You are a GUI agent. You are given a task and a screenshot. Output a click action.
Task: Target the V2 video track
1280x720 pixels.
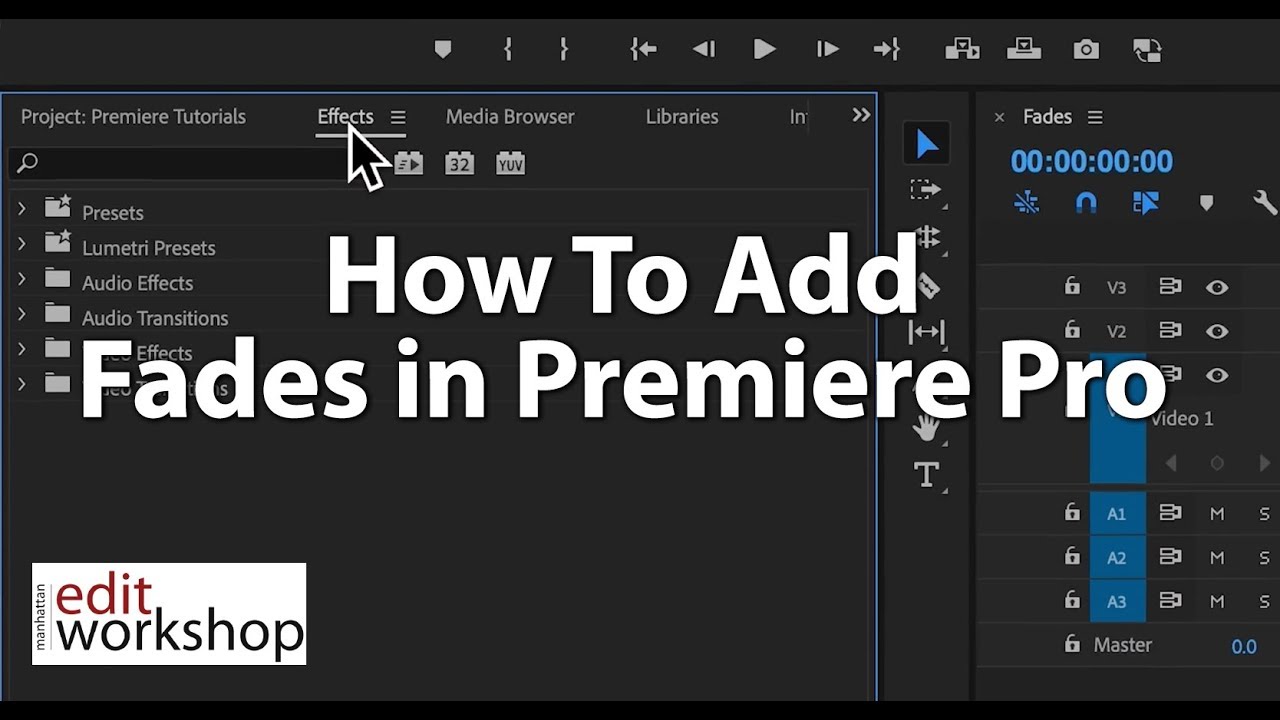point(1117,331)
